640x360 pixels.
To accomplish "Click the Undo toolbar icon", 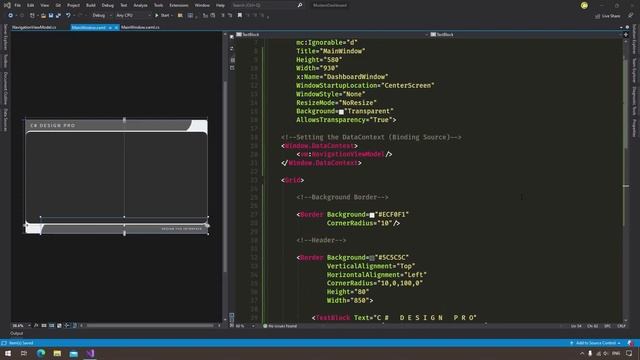I will point(68,16).
